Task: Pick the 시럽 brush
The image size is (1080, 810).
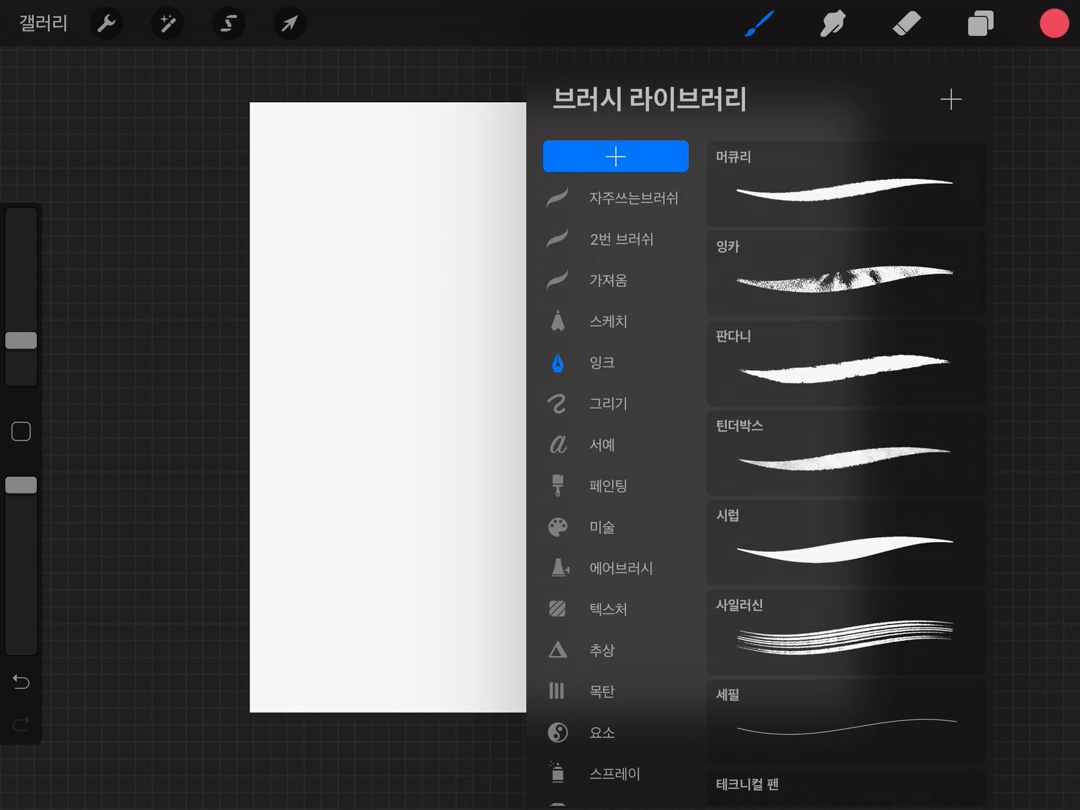Action: pos(845,544)
